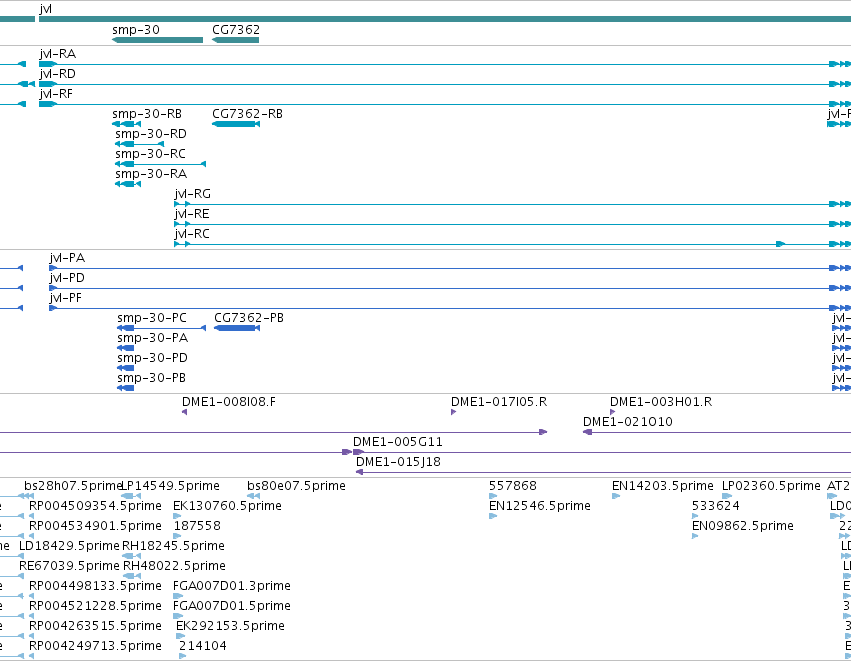Select the jvl-PA protein label
Screen dimensions: 851x661
(67, 258)
